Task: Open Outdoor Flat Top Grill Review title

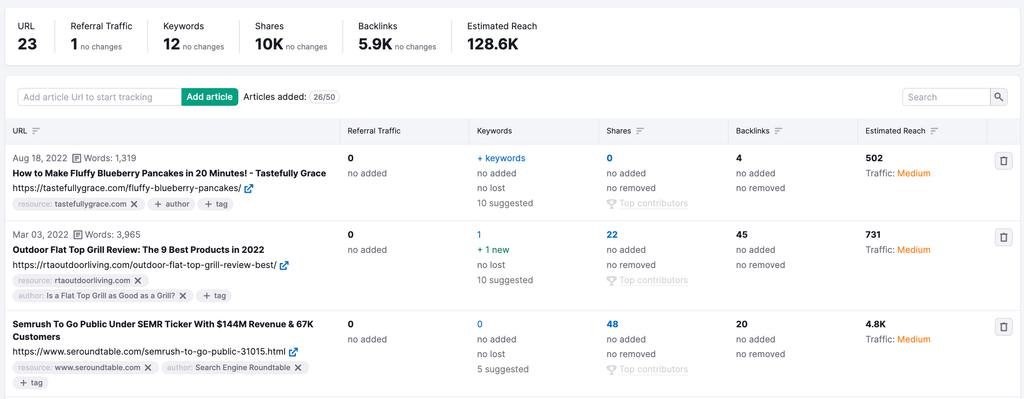Action: pyautogui.click(x=138, y=249)
